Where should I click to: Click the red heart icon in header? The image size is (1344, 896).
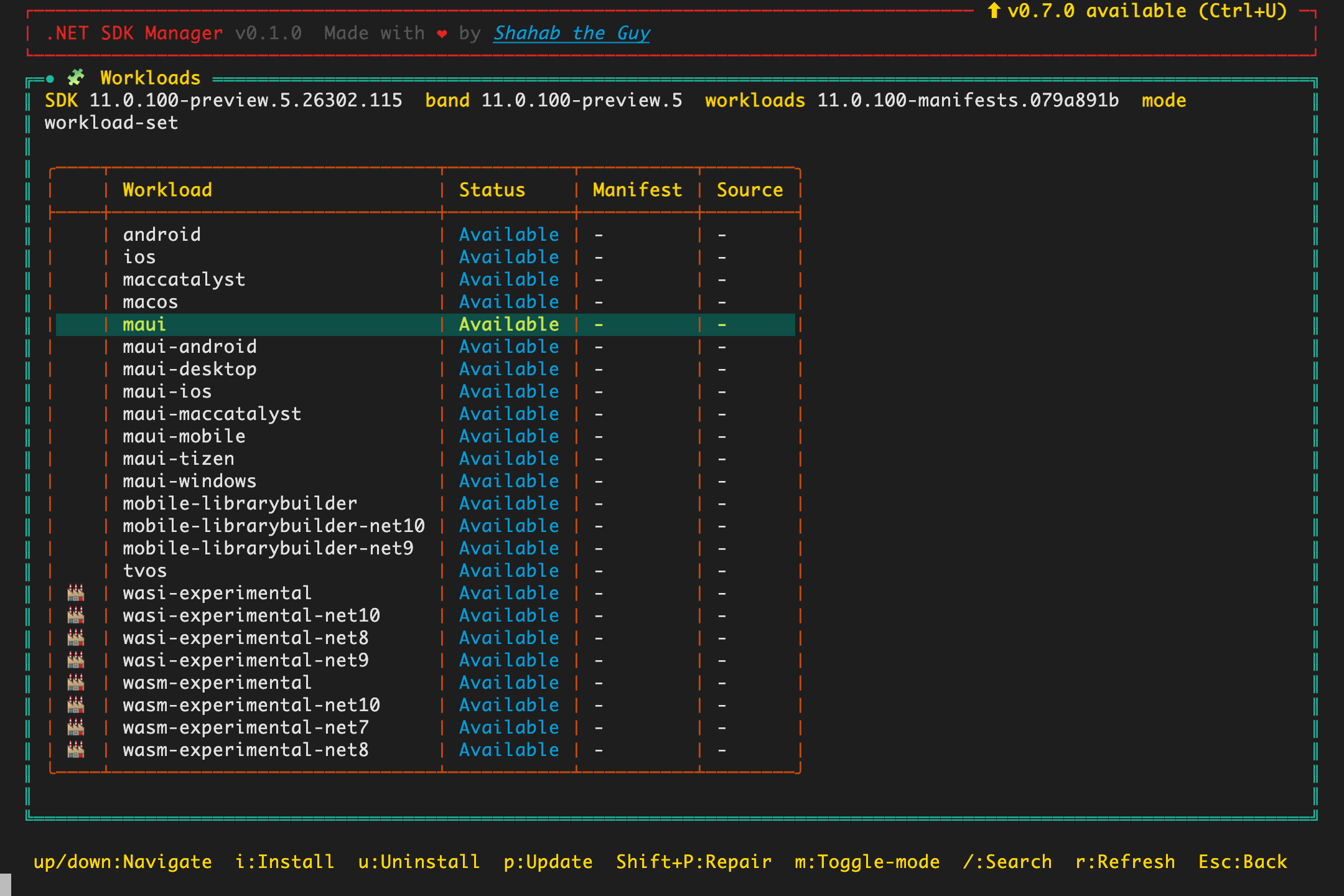point(442,34)
